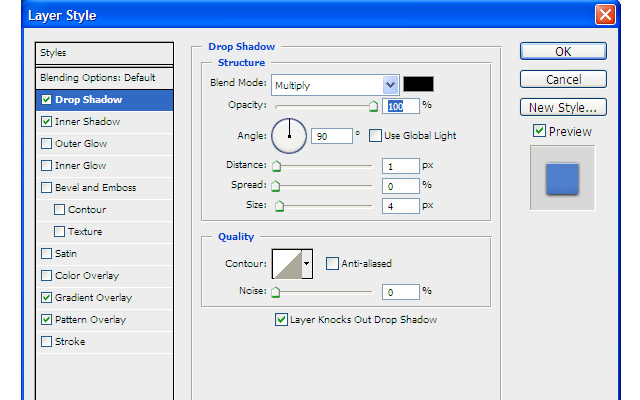Image resolution: width=640 pixels, height=400 pixels.
Task: Uncheck Layer Knocks Out Drop Shadow
Action: point(281,320)
